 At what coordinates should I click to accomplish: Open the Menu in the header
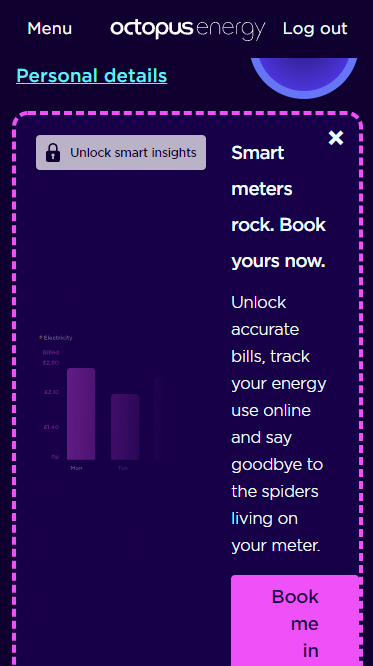click(x=49, y=28)
